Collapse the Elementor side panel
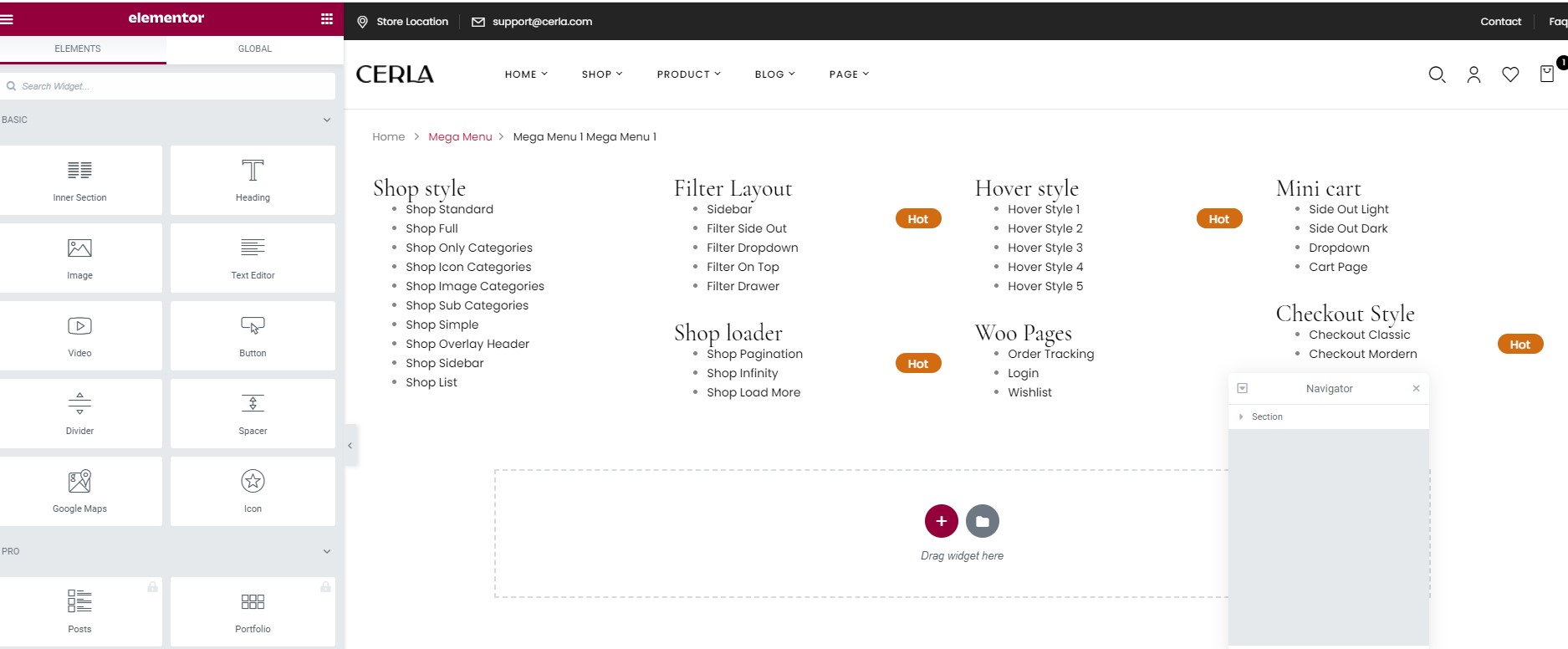The height and width of the screenshot is (649, 1568). (350, 445)
